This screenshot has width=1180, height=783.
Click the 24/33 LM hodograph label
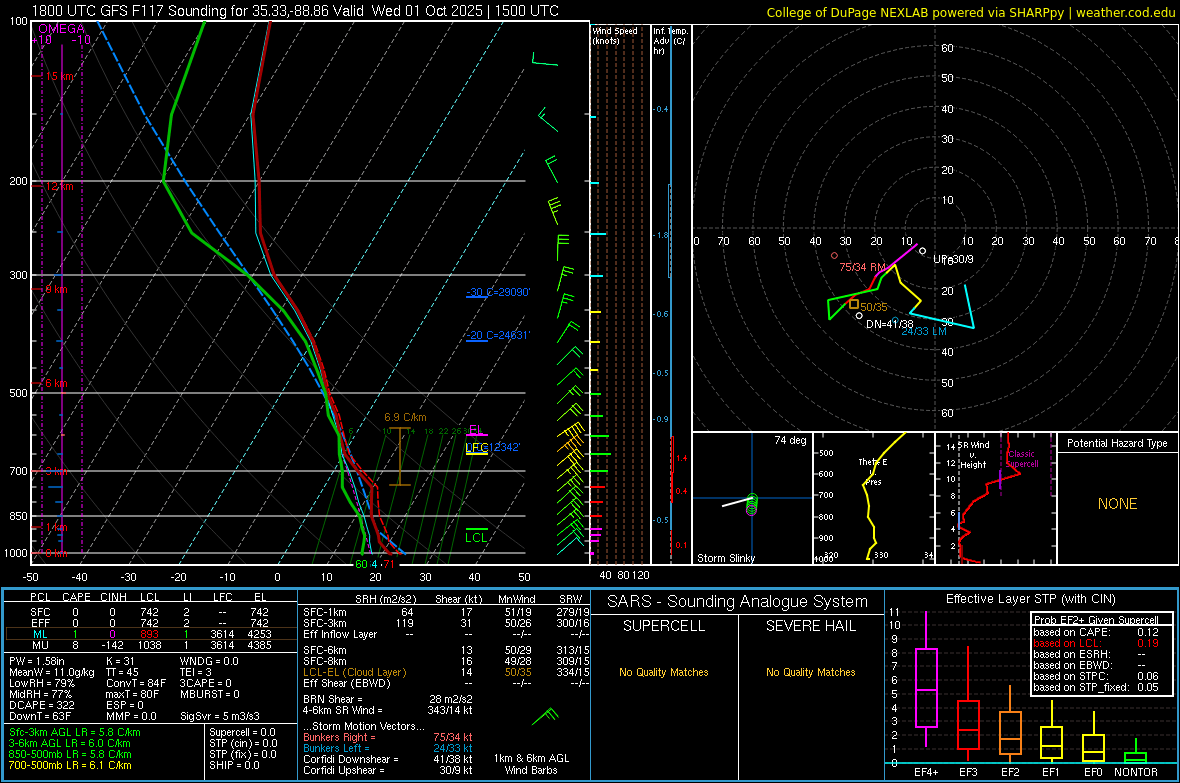924,331
